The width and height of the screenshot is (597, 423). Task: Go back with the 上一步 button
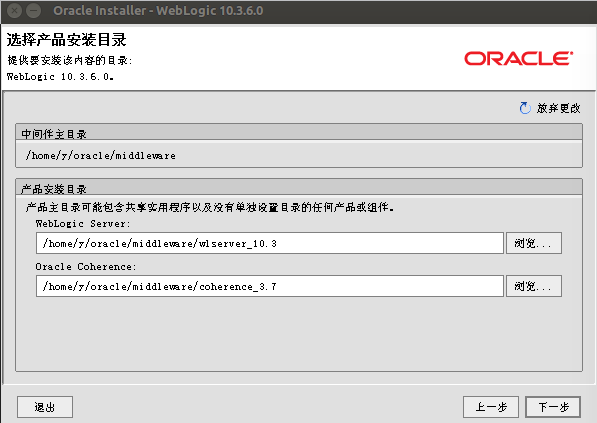click(x=491, y=407)
